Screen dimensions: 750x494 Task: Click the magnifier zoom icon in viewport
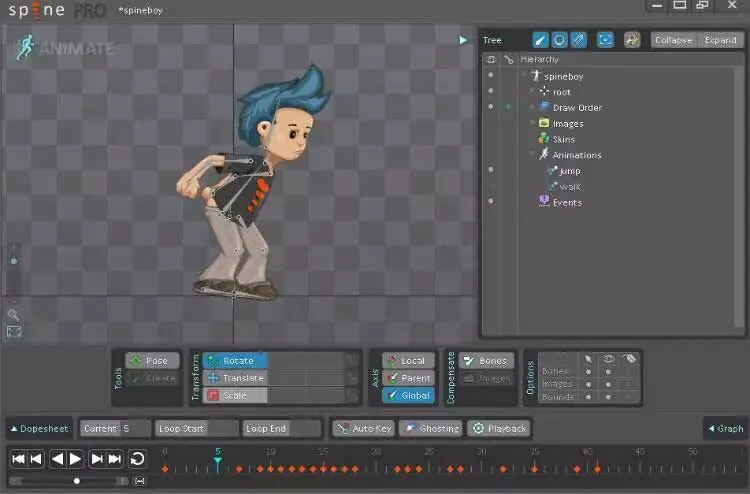pos(13,315)
